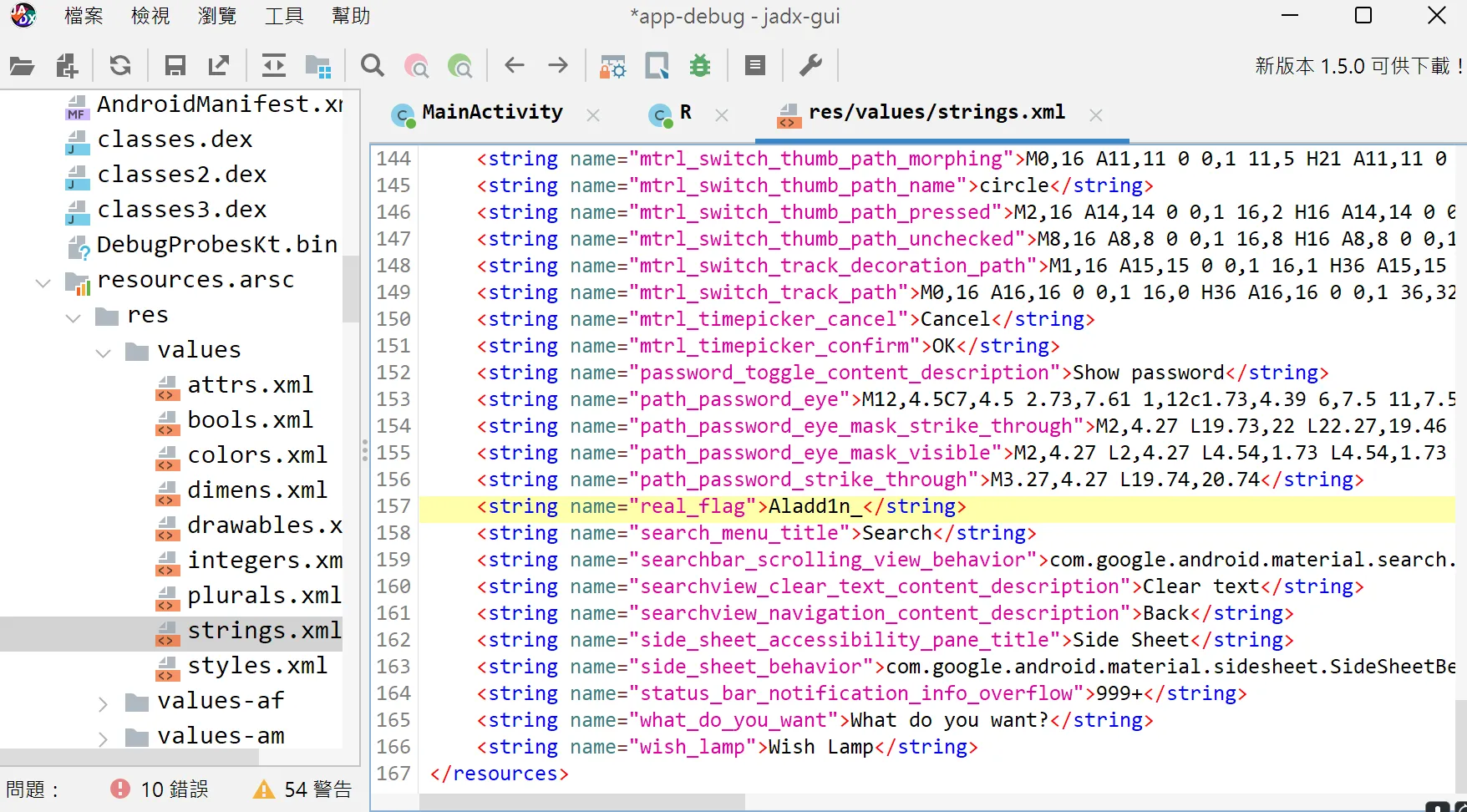
Task: Select classes2.dex in the tree
Action: [x=166, y=175]
